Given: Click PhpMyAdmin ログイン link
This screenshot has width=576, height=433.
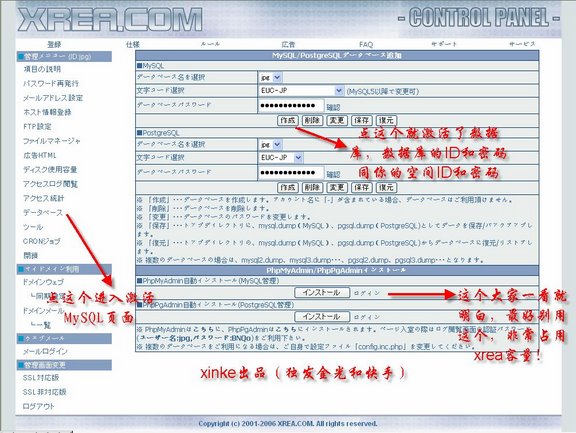Looking at the screenshot, I should (x=366, y=293).
